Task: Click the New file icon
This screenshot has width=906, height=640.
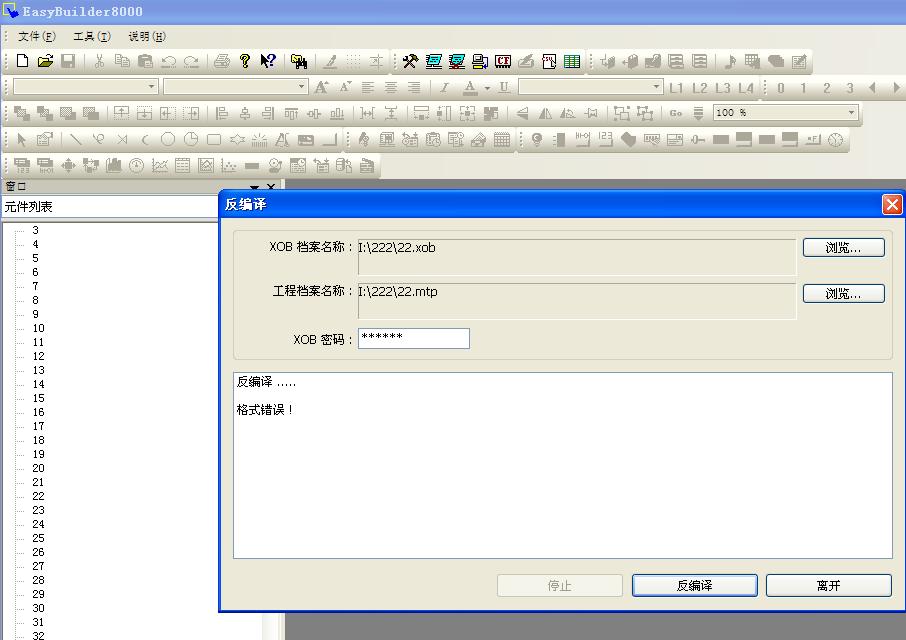Action: pos(22,61)
